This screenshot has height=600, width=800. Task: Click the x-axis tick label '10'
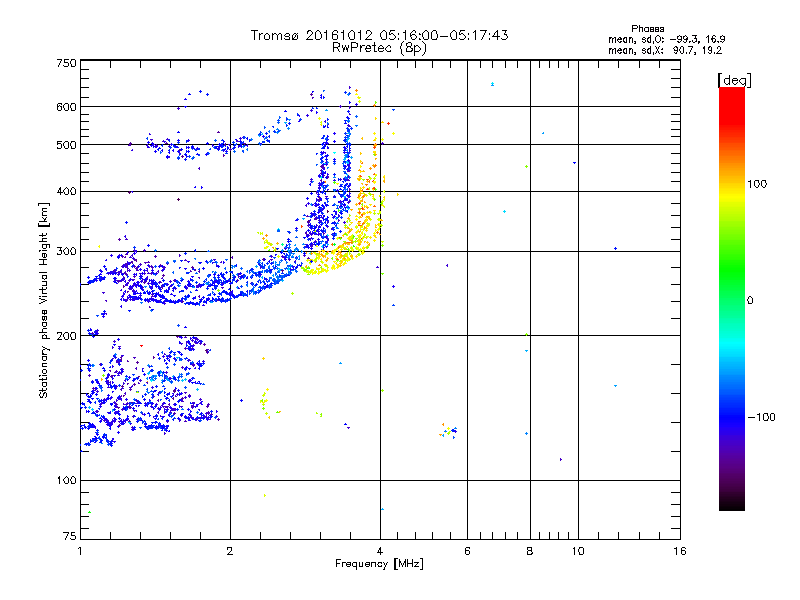point(578,551)
